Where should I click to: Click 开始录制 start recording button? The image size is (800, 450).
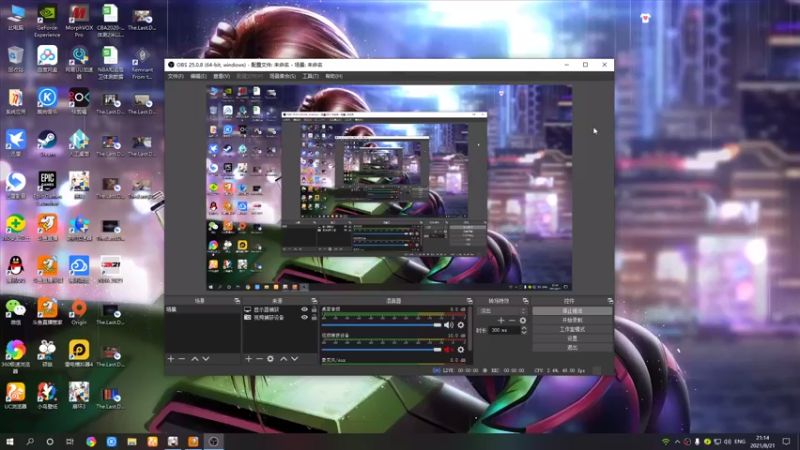(572, 320)
